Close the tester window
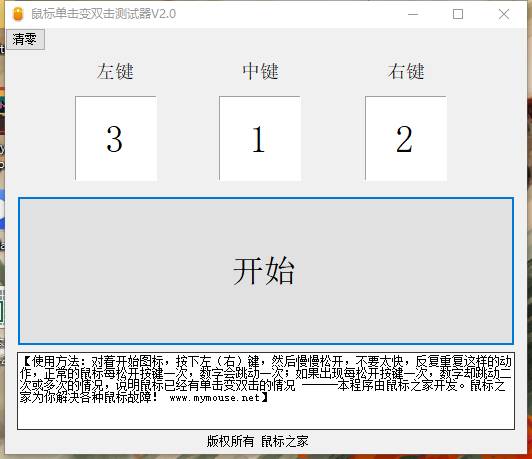The height and width of the screenshot is (459, 532). click(x=504, y=14)
